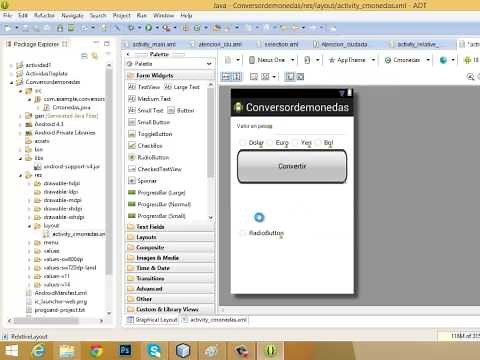480x360 pixels.
Task: Choose the ProgressBar (Large) palette widget
Action: (157, 193)
